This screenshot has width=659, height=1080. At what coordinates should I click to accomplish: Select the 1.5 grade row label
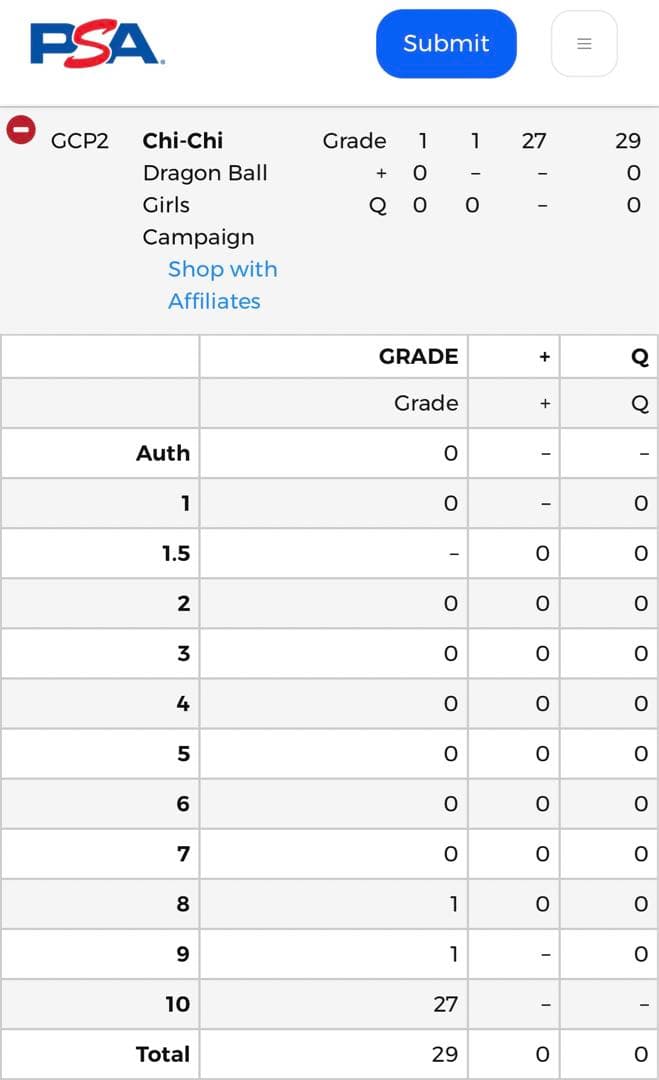point(176,553)
